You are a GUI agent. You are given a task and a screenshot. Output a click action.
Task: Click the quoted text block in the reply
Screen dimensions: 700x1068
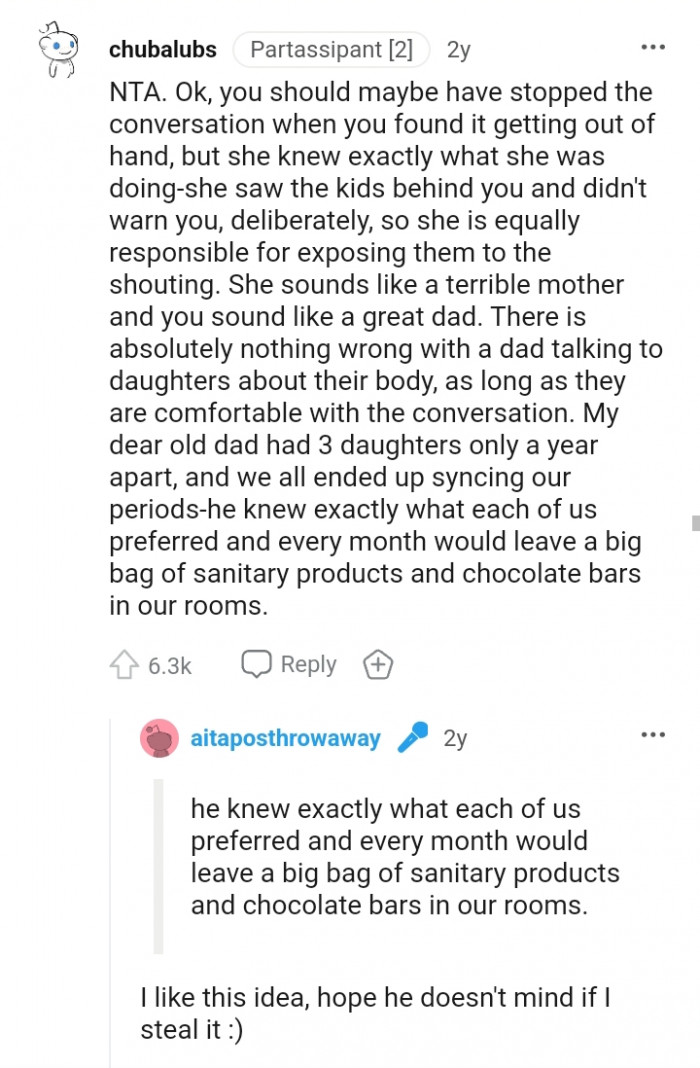tap(404, 857)
